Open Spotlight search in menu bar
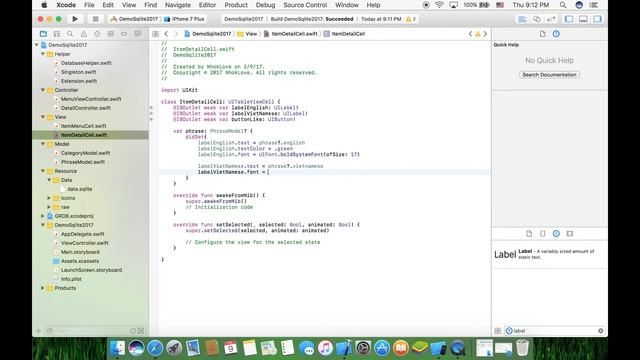The image size is (640, 360). (563, 5)
